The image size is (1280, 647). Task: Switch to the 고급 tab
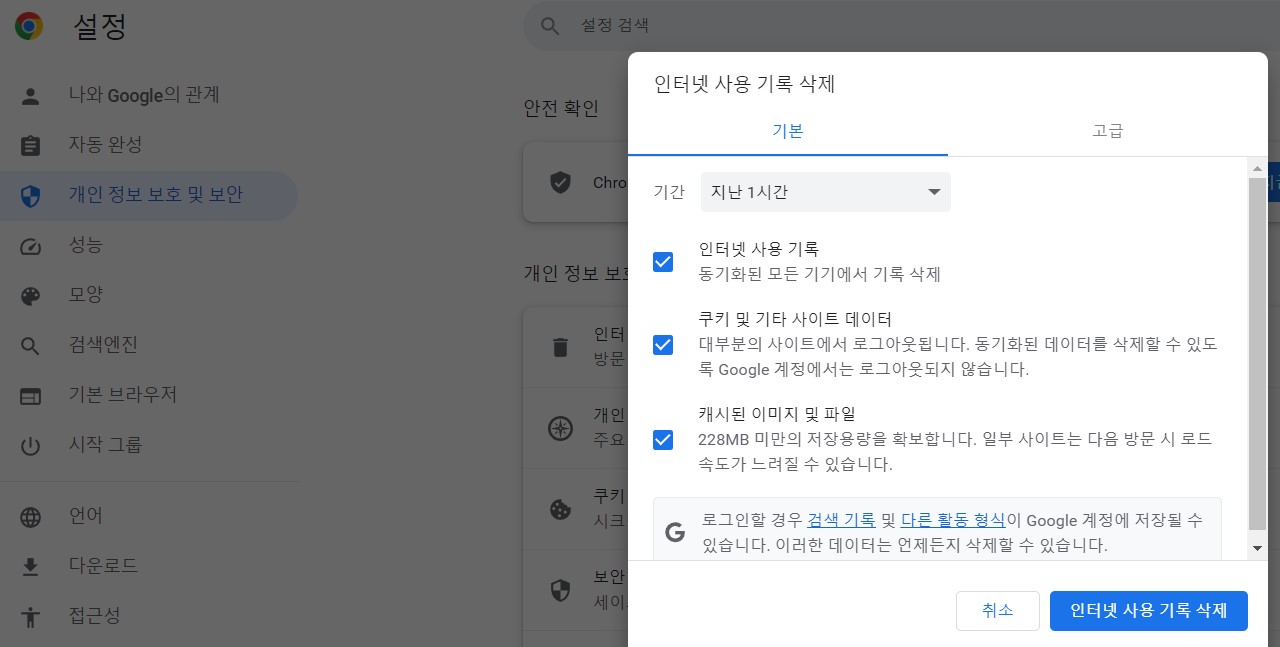point(1107,130)
